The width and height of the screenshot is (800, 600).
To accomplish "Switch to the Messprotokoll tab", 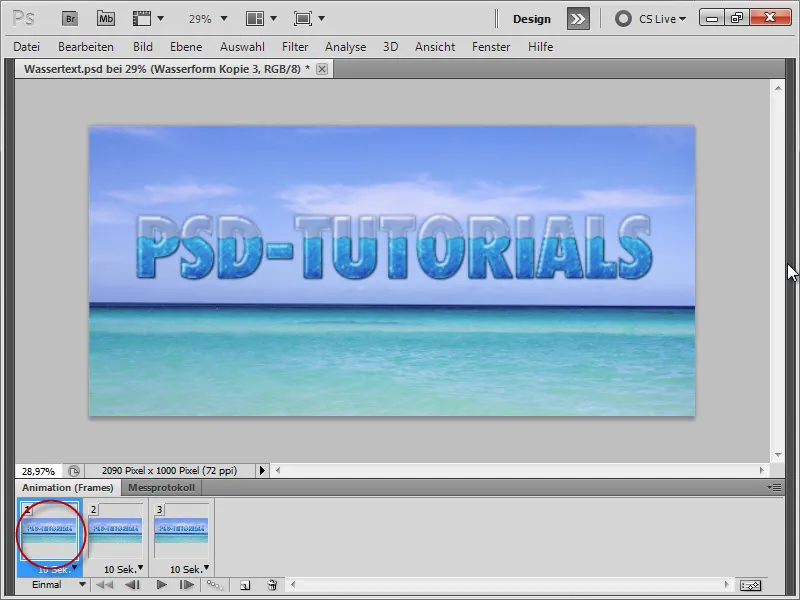I will (161, 488).
